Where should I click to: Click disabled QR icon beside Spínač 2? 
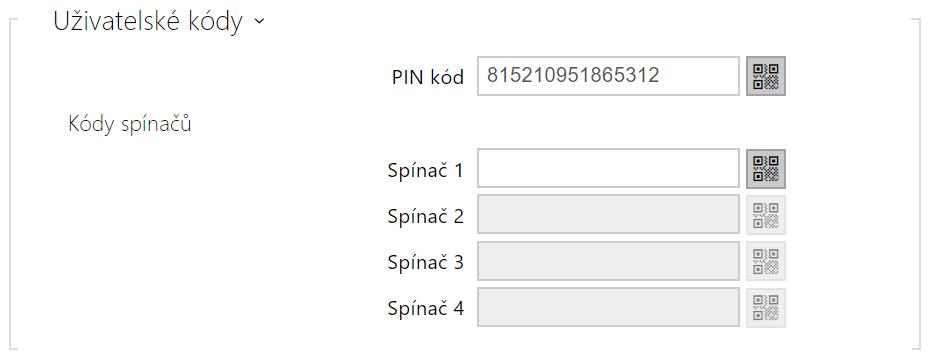coord(766,215)
